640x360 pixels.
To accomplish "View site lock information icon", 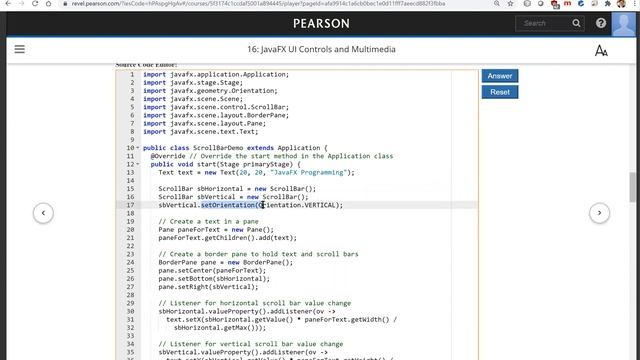I will (x=64, y=4).
